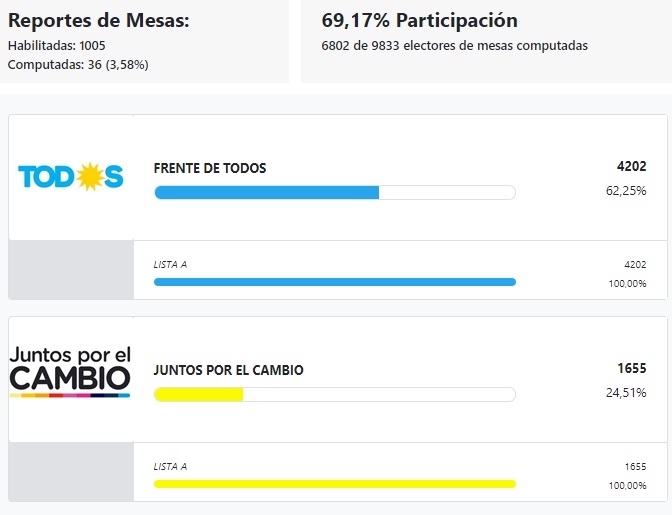The image size is (672, 515).
Task: Click the 69,17% Participación heading
Action: pyautogui.click(x=420, y=20)
